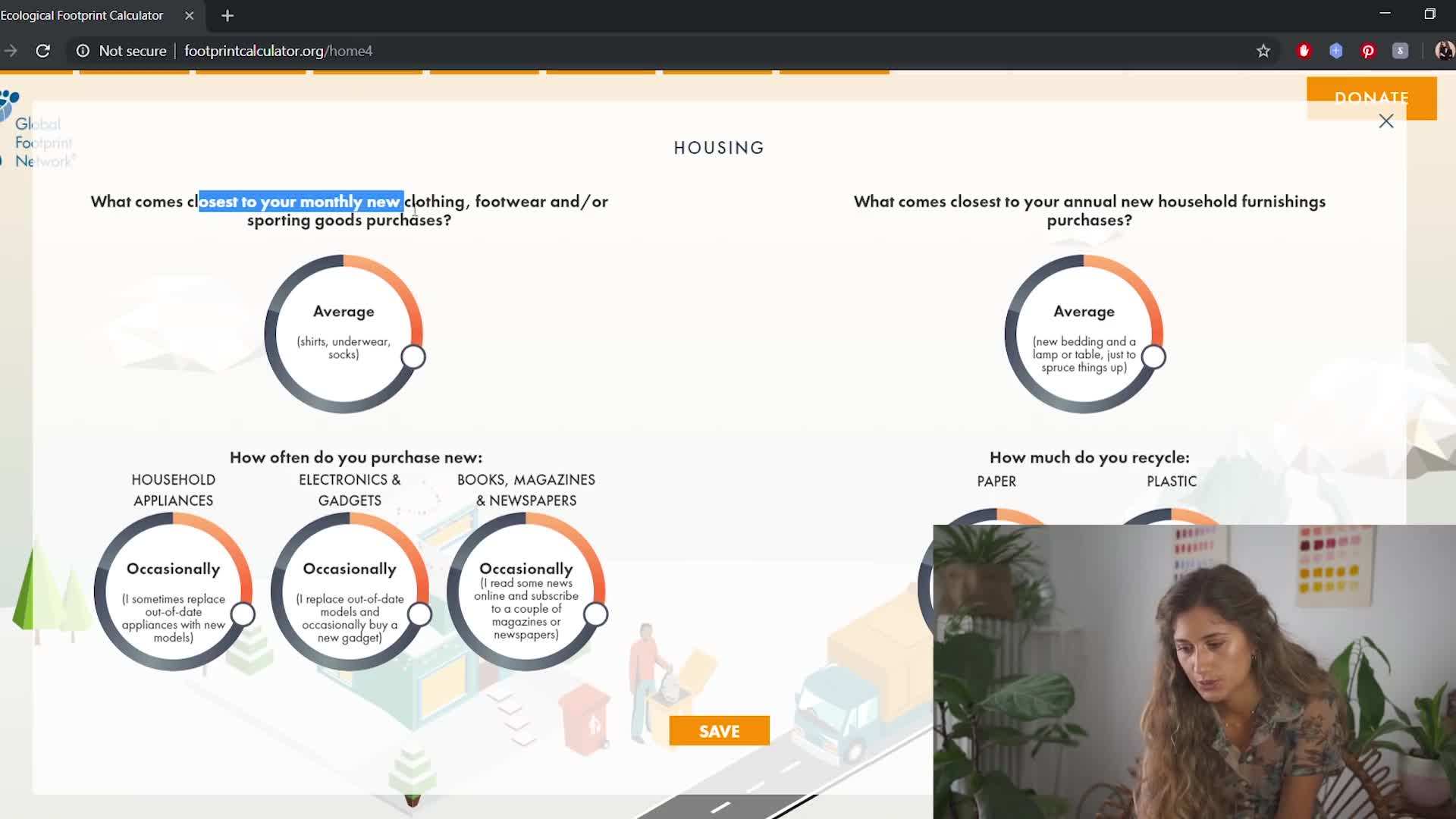Open a new browser tab
The height and width of the screenshot is (819, 1456).
pos(227,15)
